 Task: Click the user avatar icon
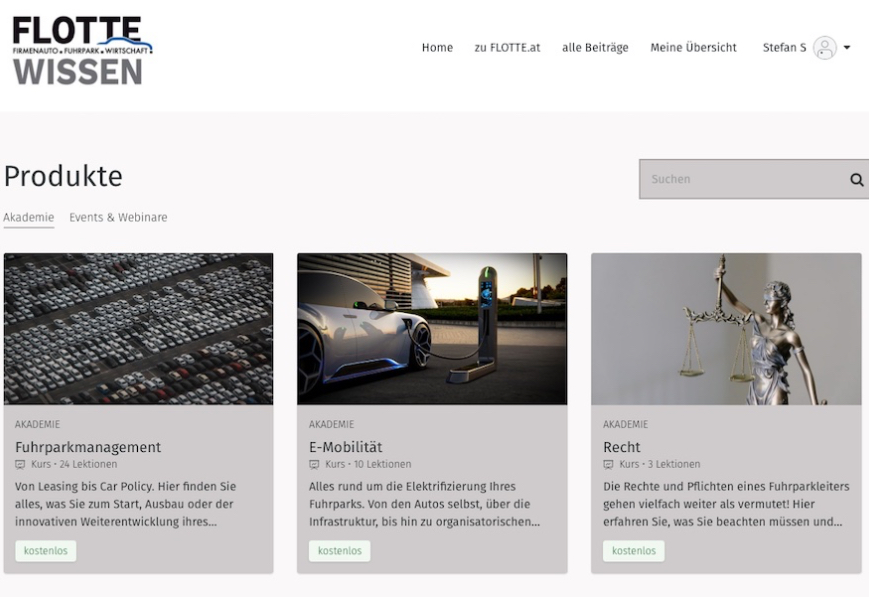pos(825,48)
